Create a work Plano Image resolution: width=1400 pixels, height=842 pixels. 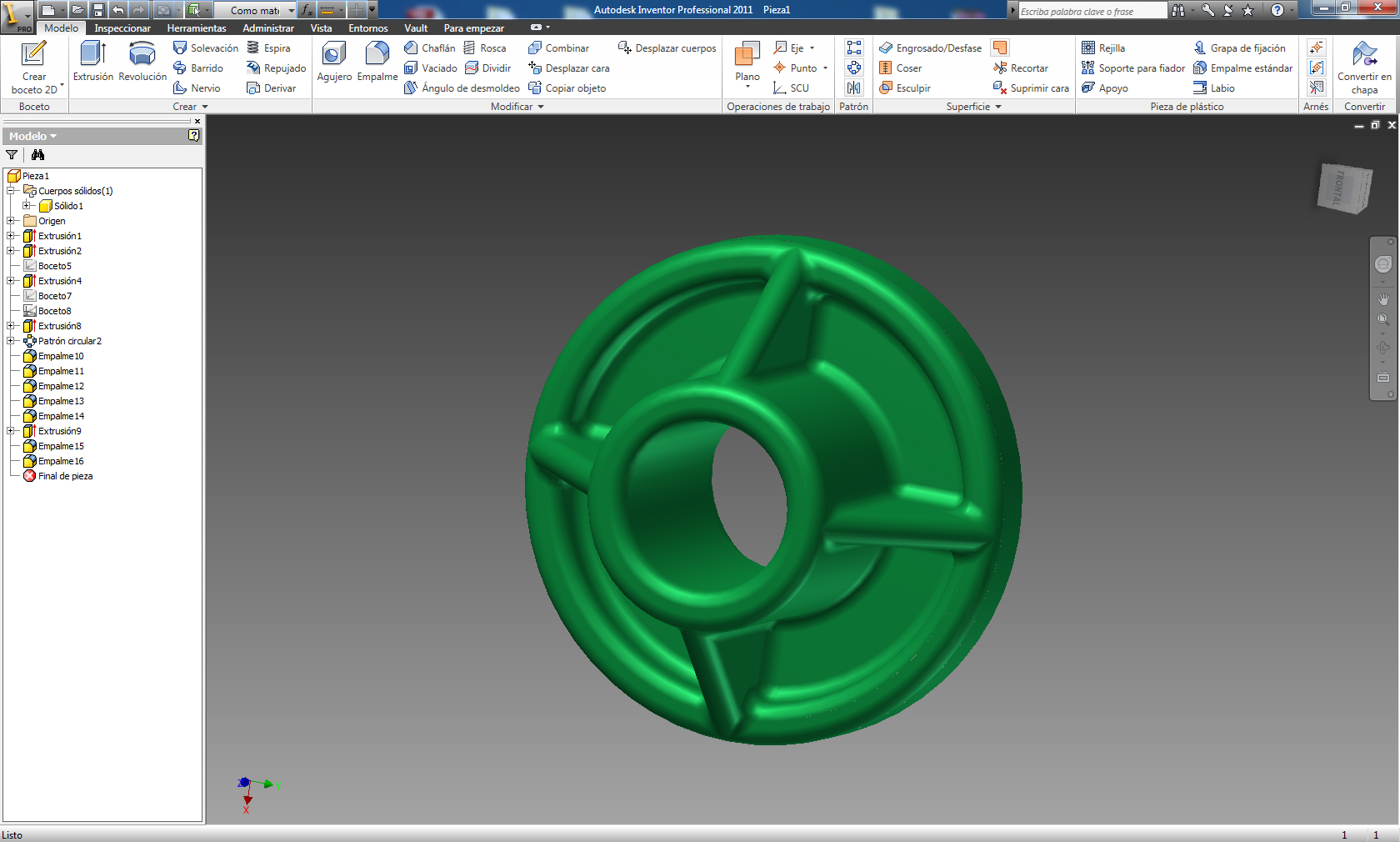747,61
